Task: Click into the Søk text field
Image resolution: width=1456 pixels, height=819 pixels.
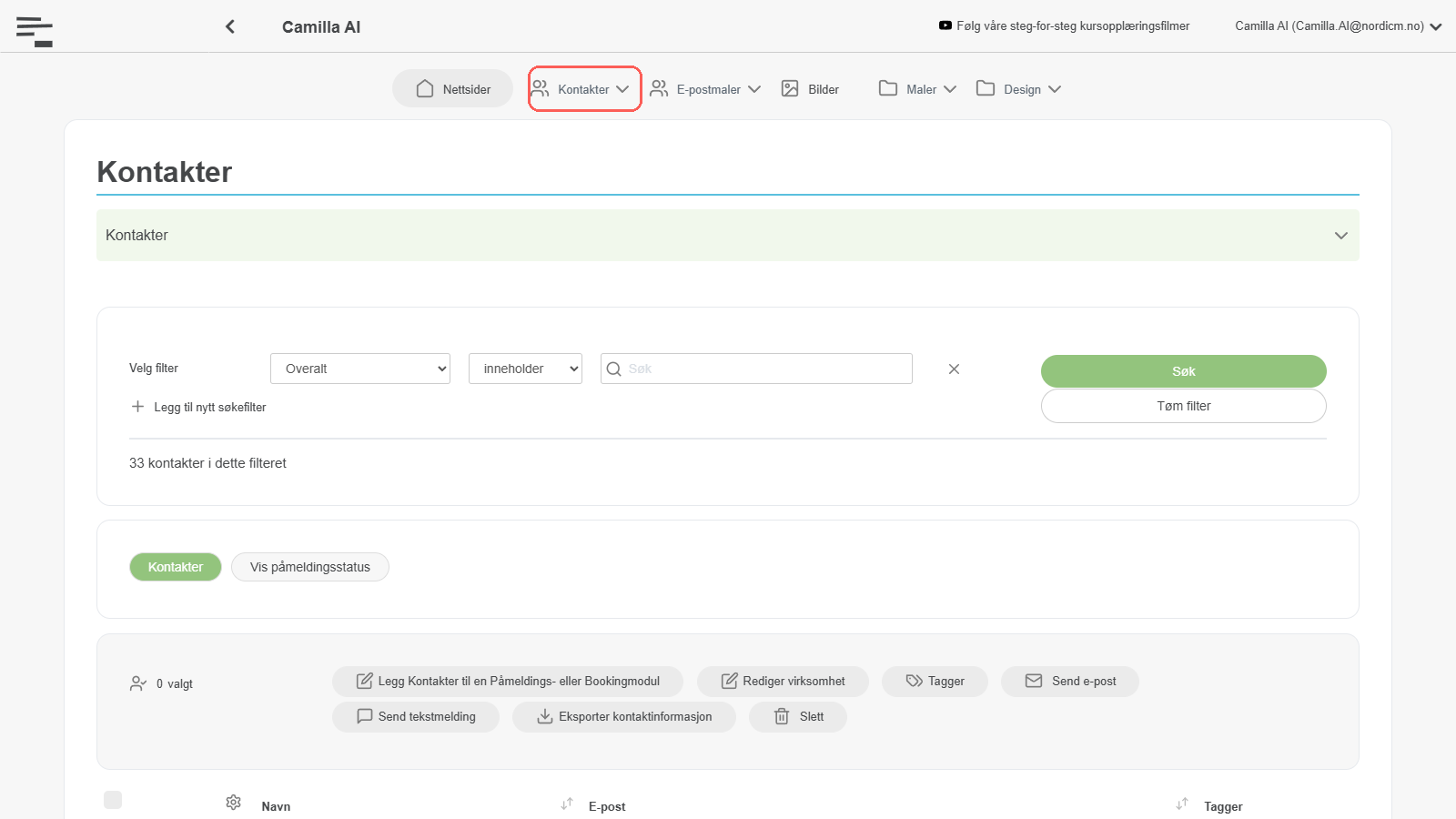Action: click(756, 369)
